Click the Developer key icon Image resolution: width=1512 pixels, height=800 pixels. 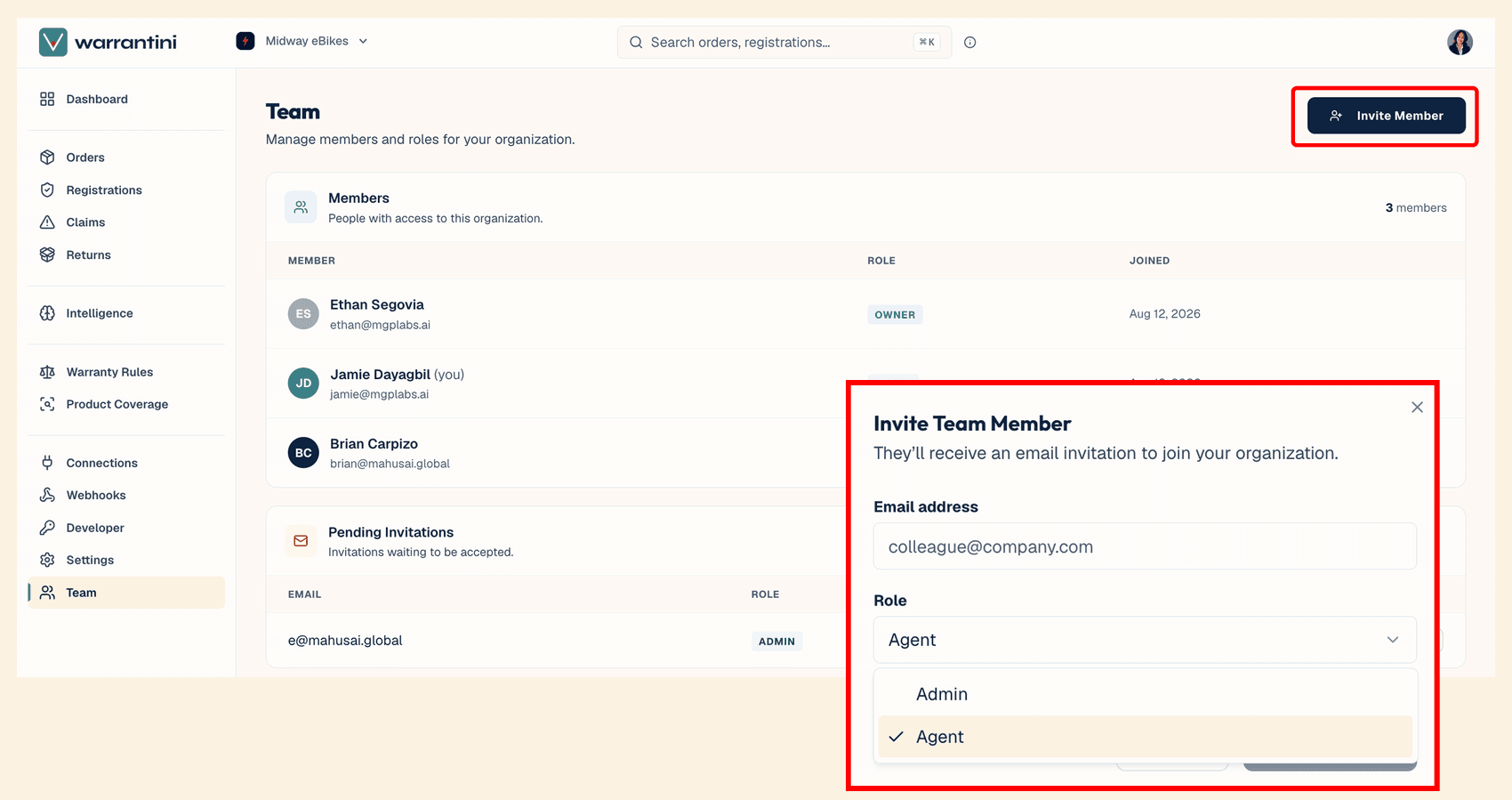click(x=47, y=528)
